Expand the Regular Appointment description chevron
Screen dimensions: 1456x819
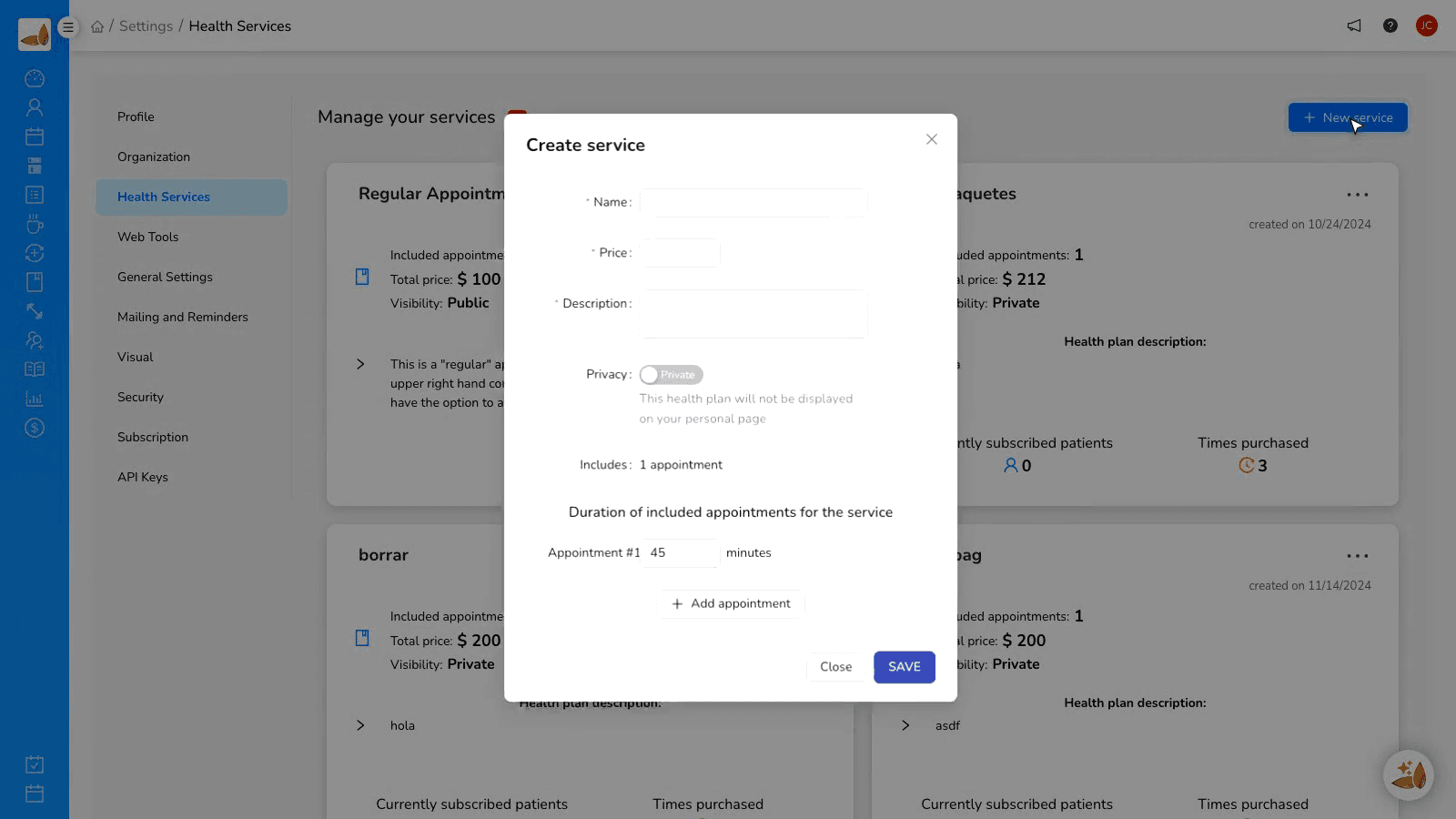pyautogui.click(x=360, y=364)
